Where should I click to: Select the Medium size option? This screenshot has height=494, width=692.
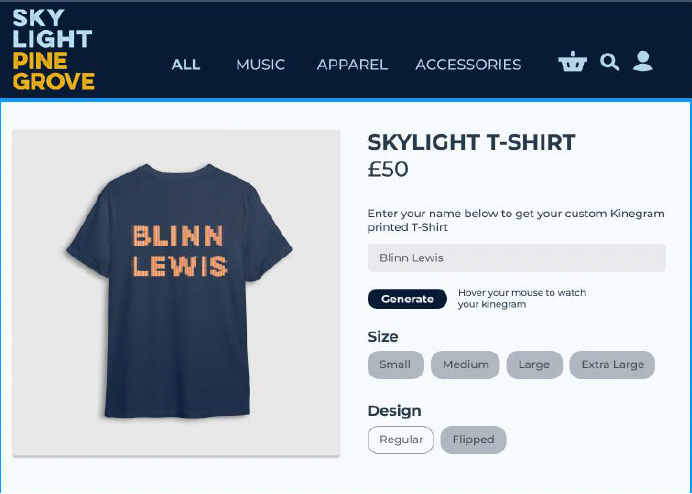(465, 365)
